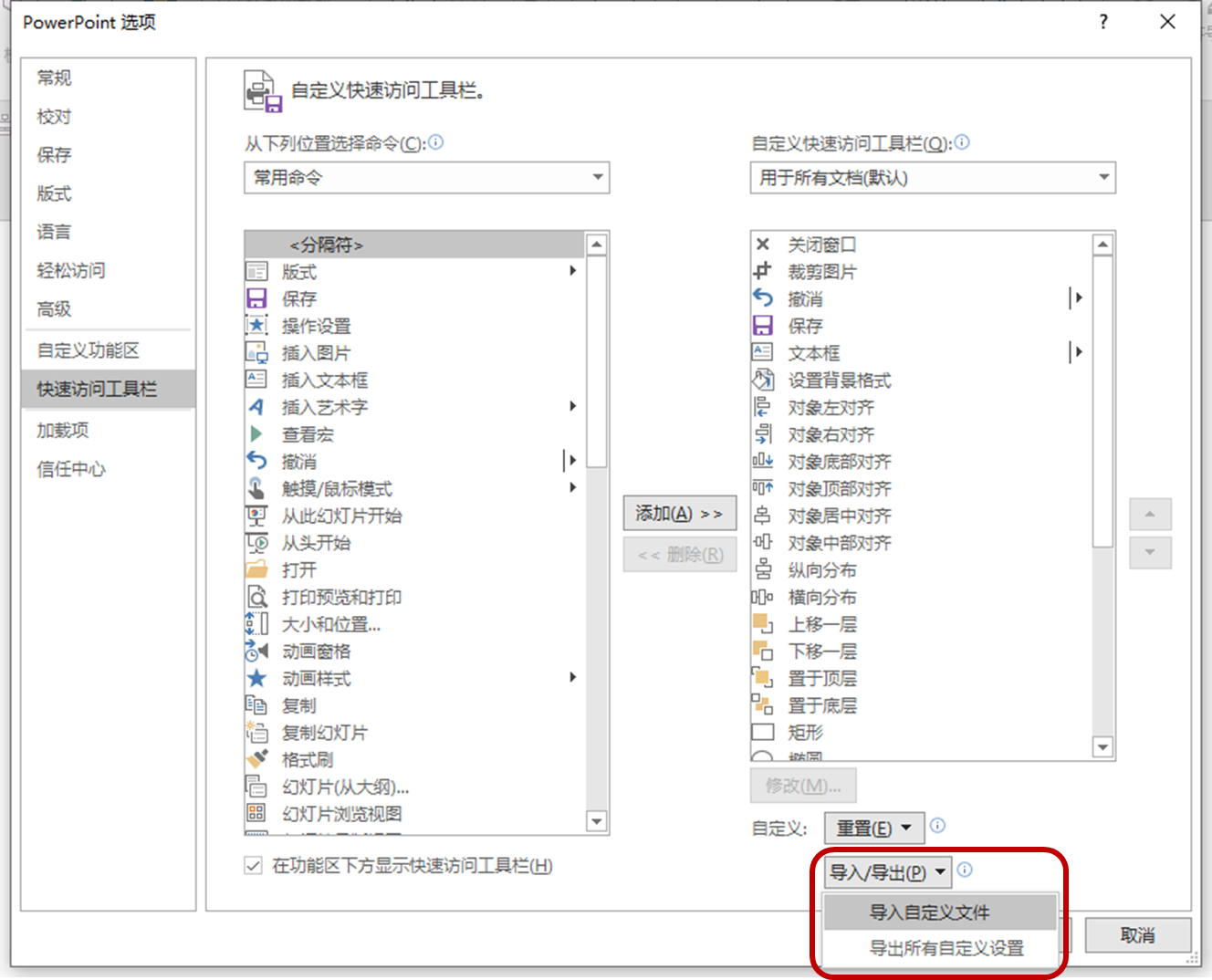Image resolution: width=1212 pixels, height=980 pixels.
Task: Click the 裁剪图片 crop icon
Action: point(763,271)
